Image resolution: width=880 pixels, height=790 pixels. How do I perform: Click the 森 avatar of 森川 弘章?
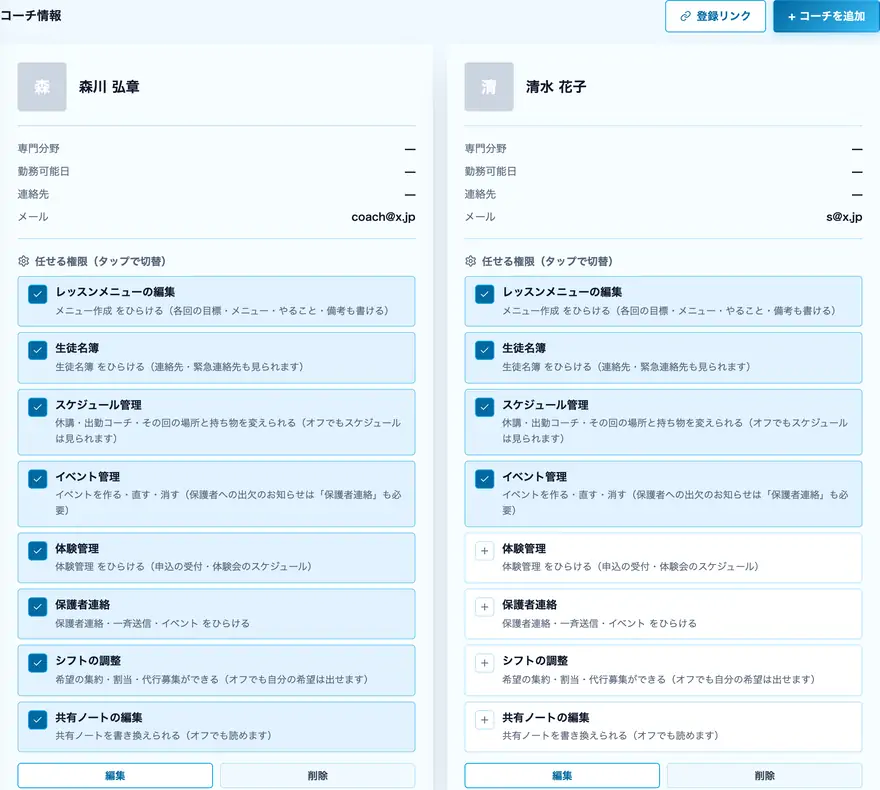(x=42, y=86)
